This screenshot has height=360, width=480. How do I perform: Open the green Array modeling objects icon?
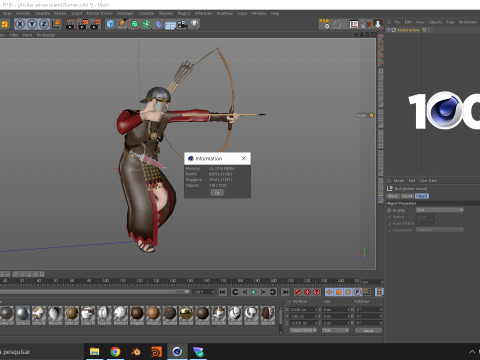147,24
